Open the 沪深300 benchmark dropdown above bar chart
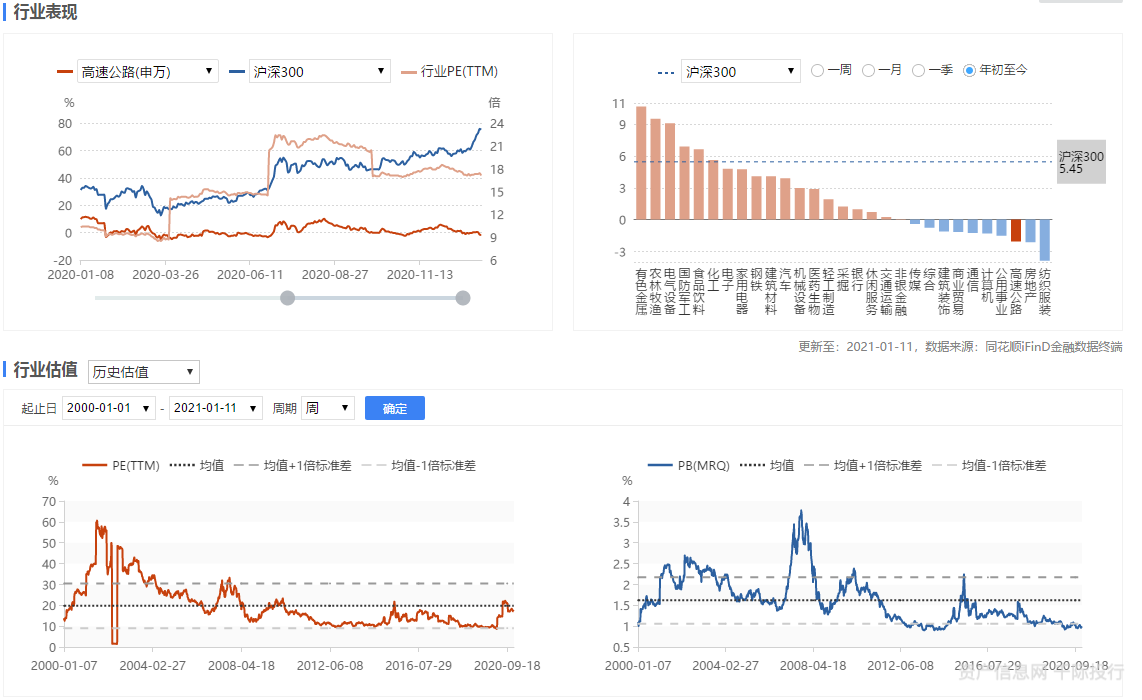Screen dimensions: 1142x700 (740, 71)
